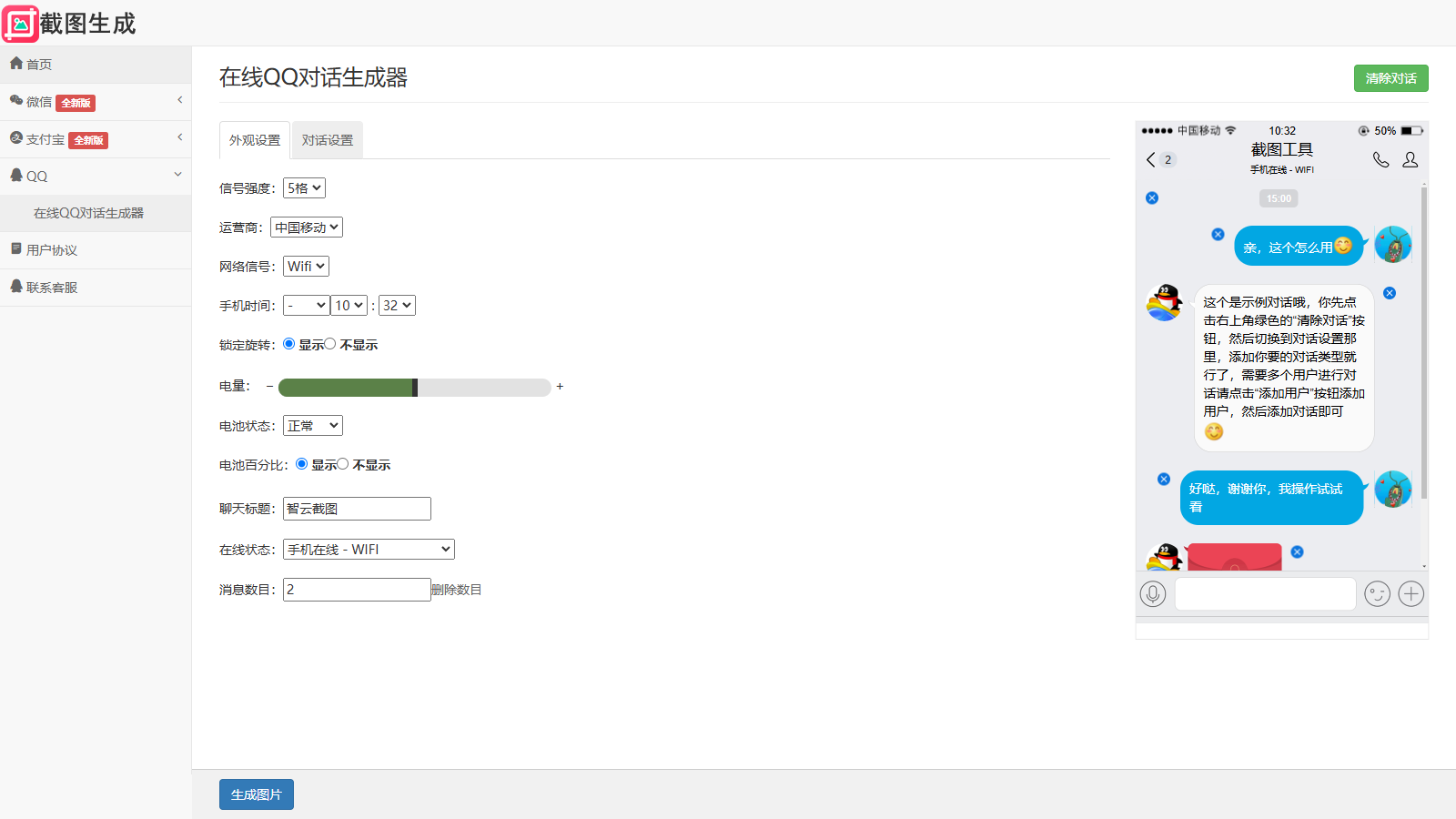Open the signal strength dropdown
The height and width of the screenshot is (819, 1456).
pyautogui.click(x=304, y=188)
